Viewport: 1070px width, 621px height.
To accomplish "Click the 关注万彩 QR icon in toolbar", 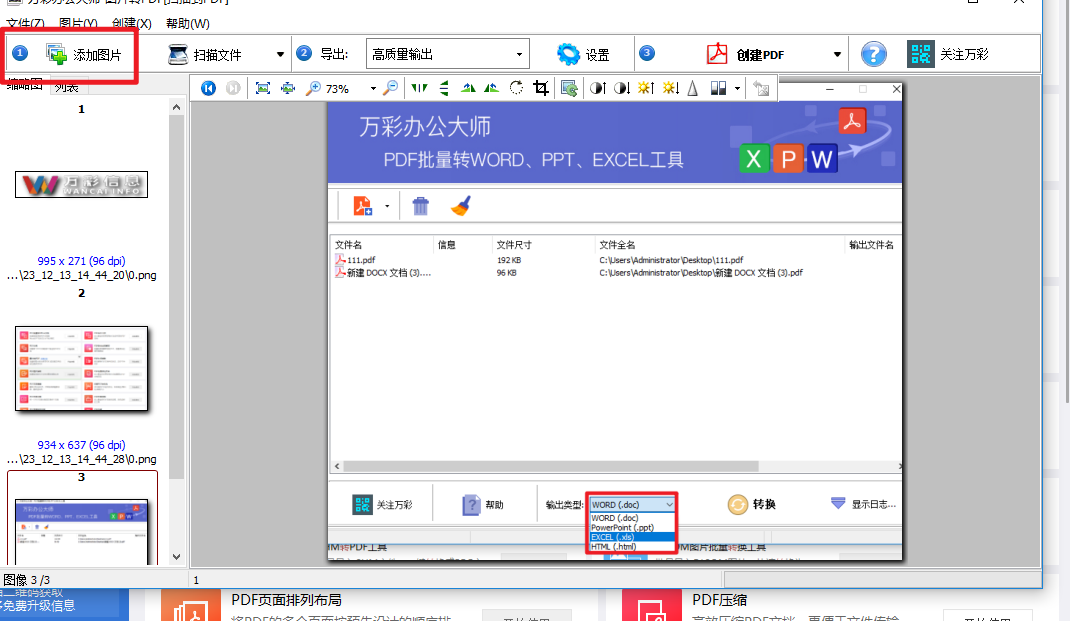I will click(919, 53).
